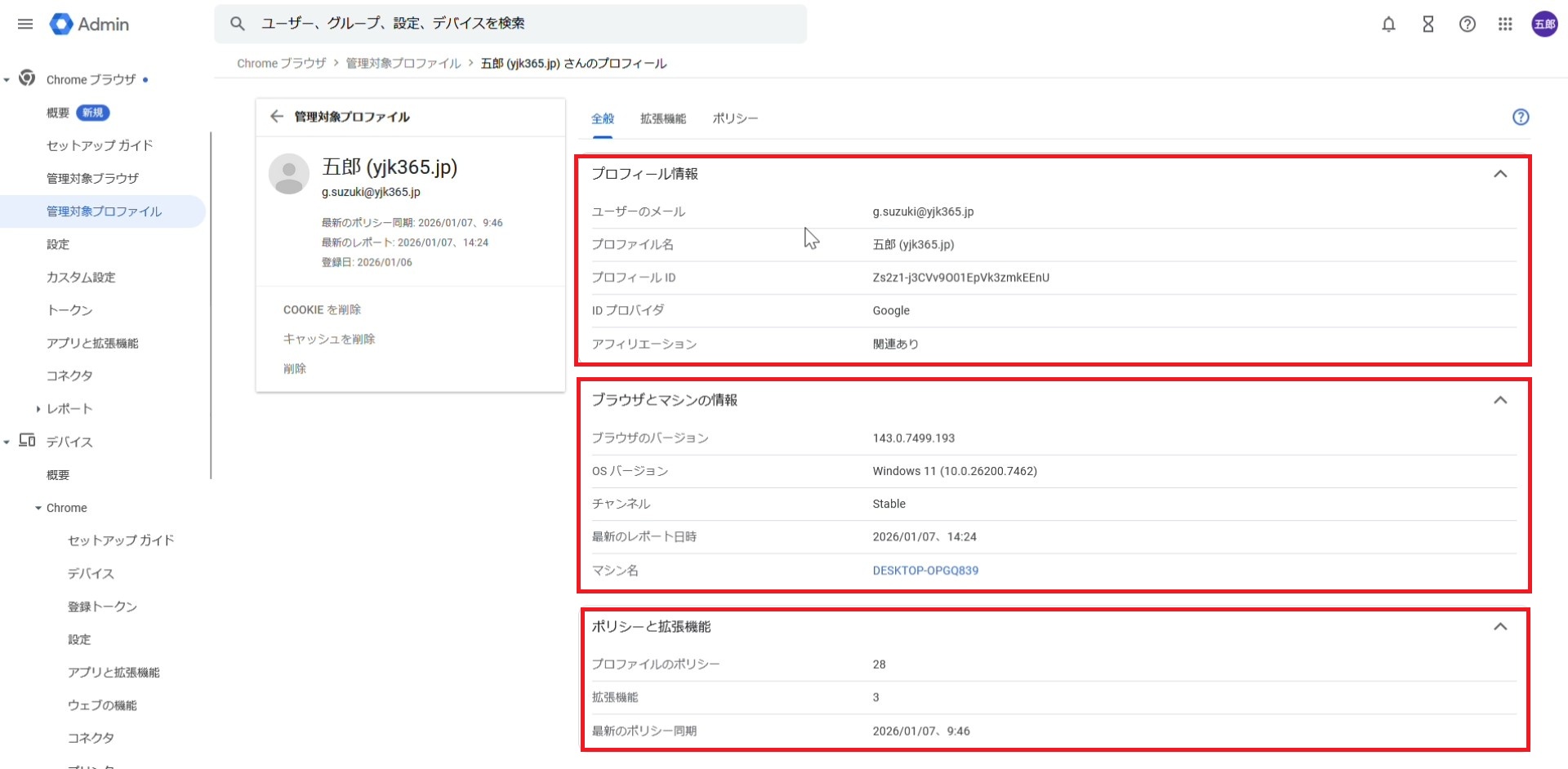Open the hourglass tasks icon
The width and height of the screenshot is (1568, 769).
pos(1428,24)
